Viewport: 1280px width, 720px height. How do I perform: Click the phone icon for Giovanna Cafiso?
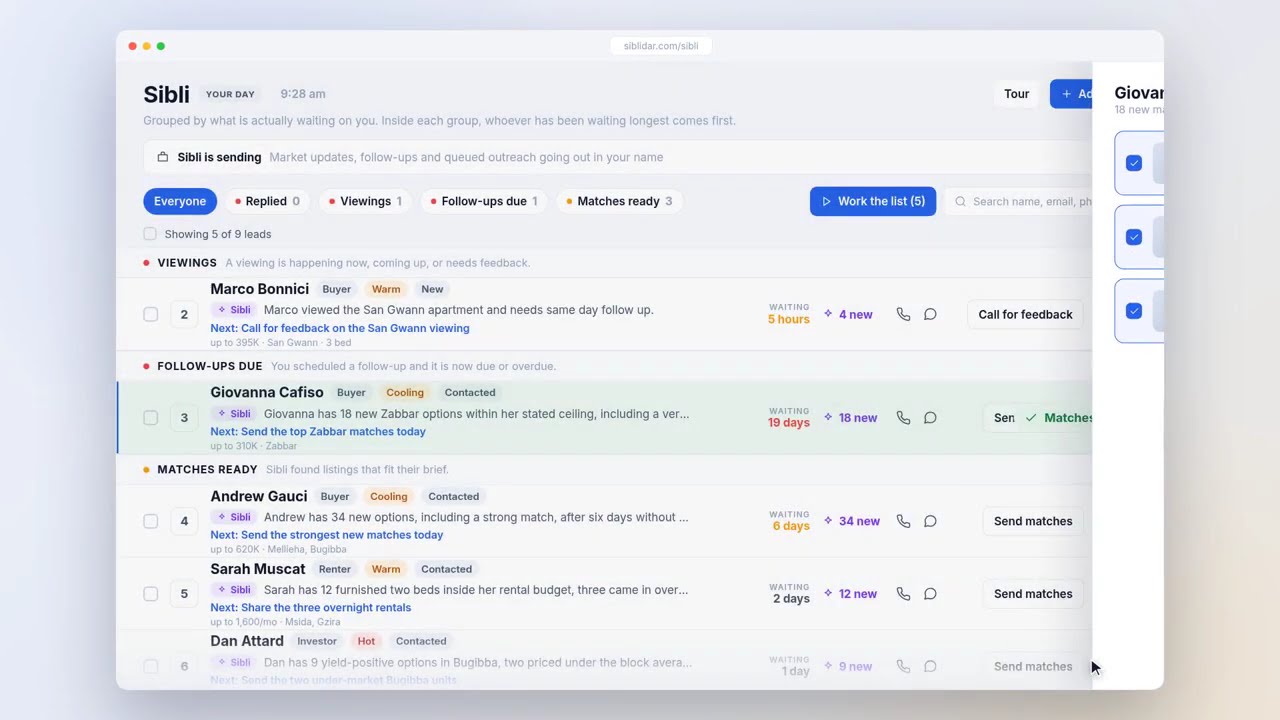coord(903,418)
